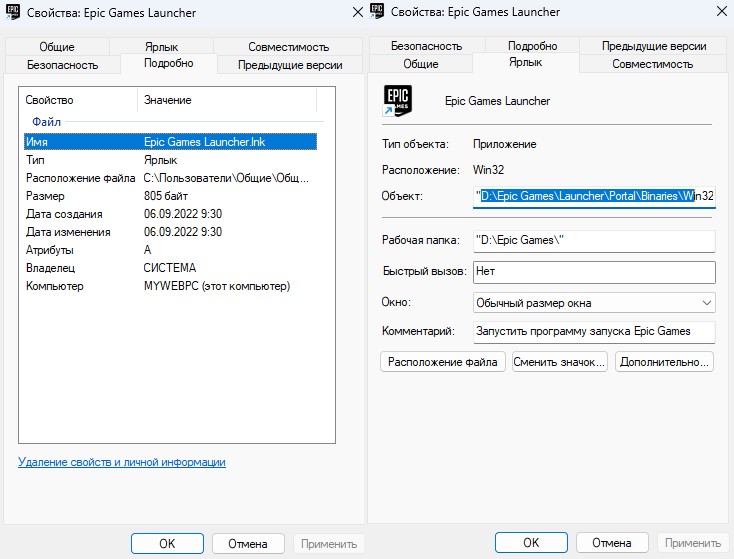
Task: Click OK in the right properties window
Action: coord(531,543)
